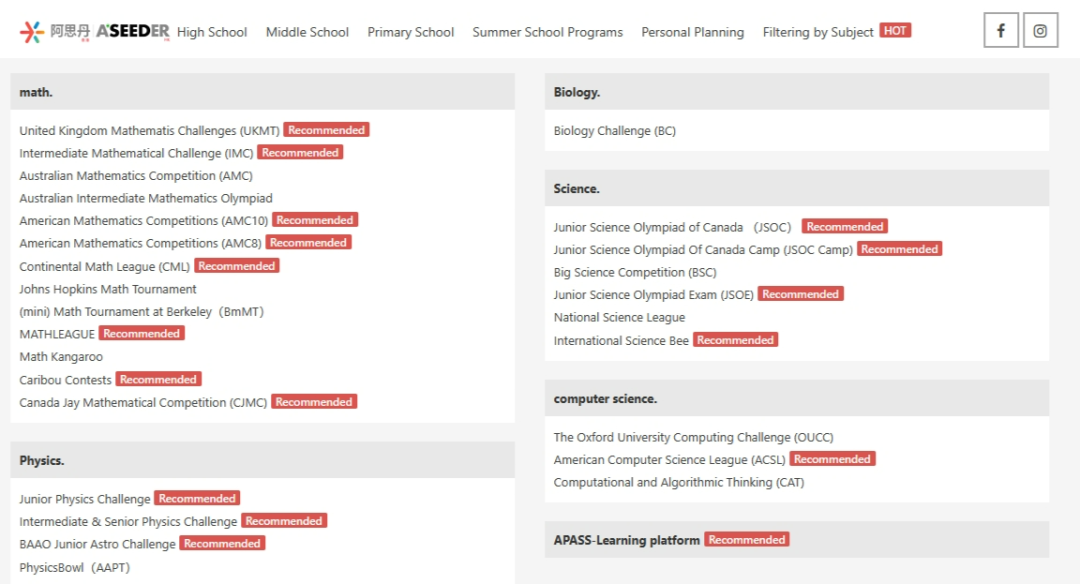Open United Kingdom Mathematis Challenges (UKMT) link
Screen dimensions: 1080x584
pos(149,131)
